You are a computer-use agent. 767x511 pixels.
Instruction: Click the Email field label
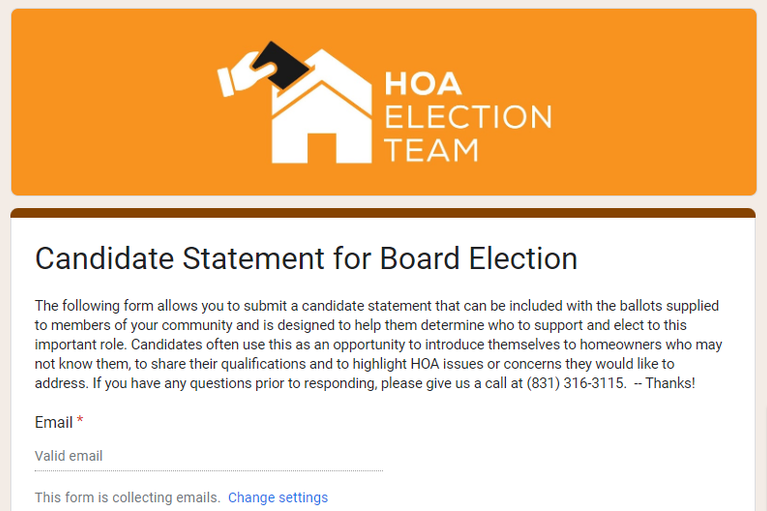coord(54,422)
